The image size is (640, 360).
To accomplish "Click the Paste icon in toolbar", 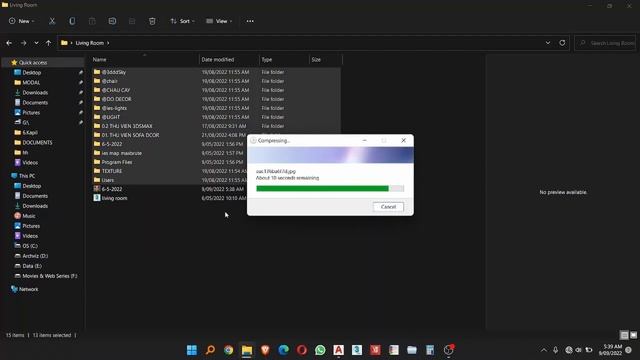I will coord(92,21).
